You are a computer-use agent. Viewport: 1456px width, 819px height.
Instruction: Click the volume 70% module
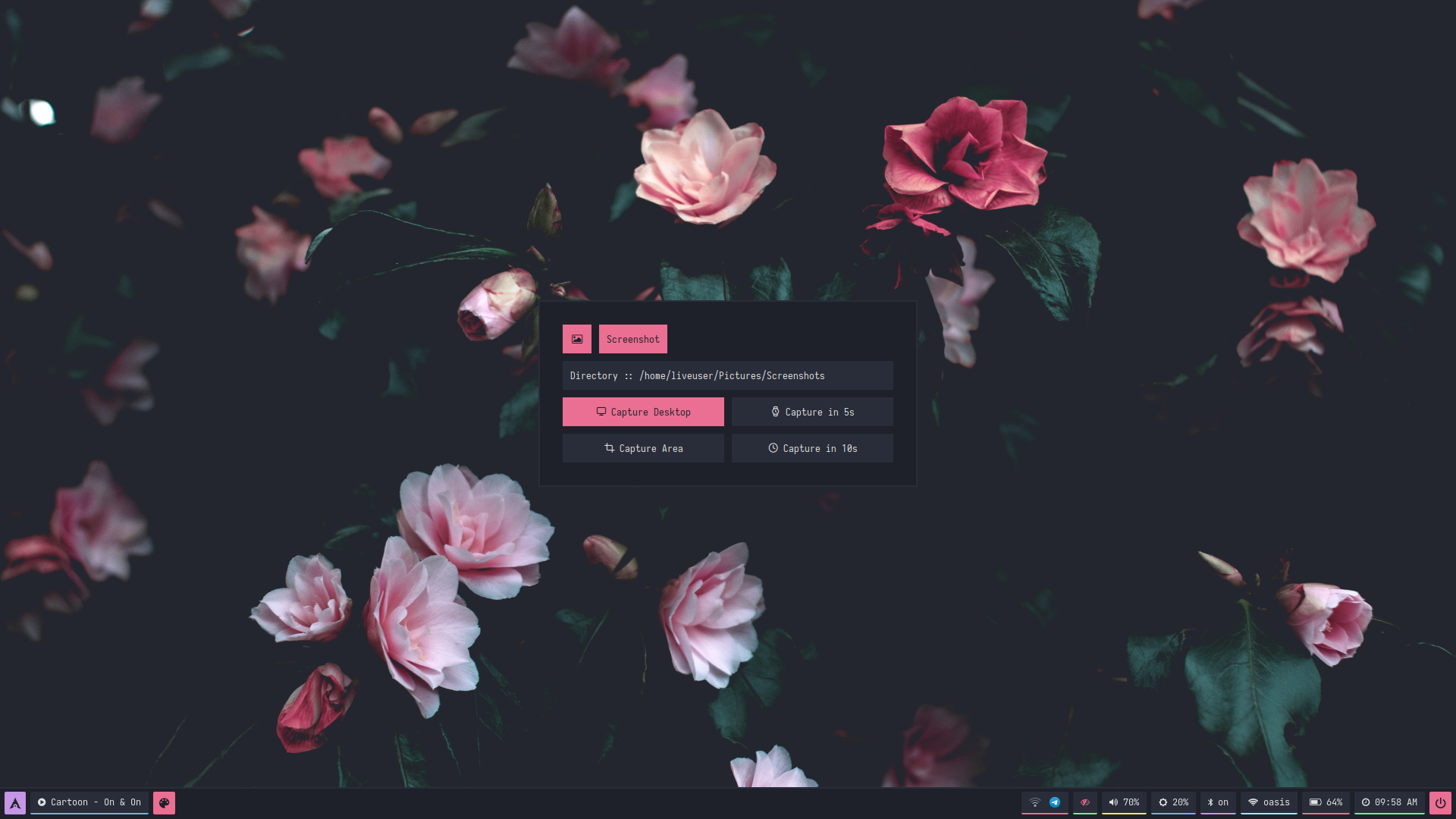(1124, 802)
